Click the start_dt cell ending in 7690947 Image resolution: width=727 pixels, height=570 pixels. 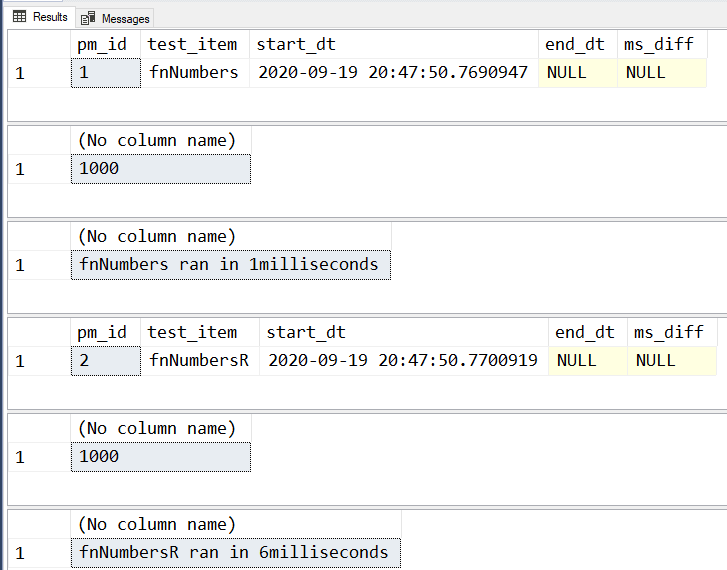pos(392,72)
